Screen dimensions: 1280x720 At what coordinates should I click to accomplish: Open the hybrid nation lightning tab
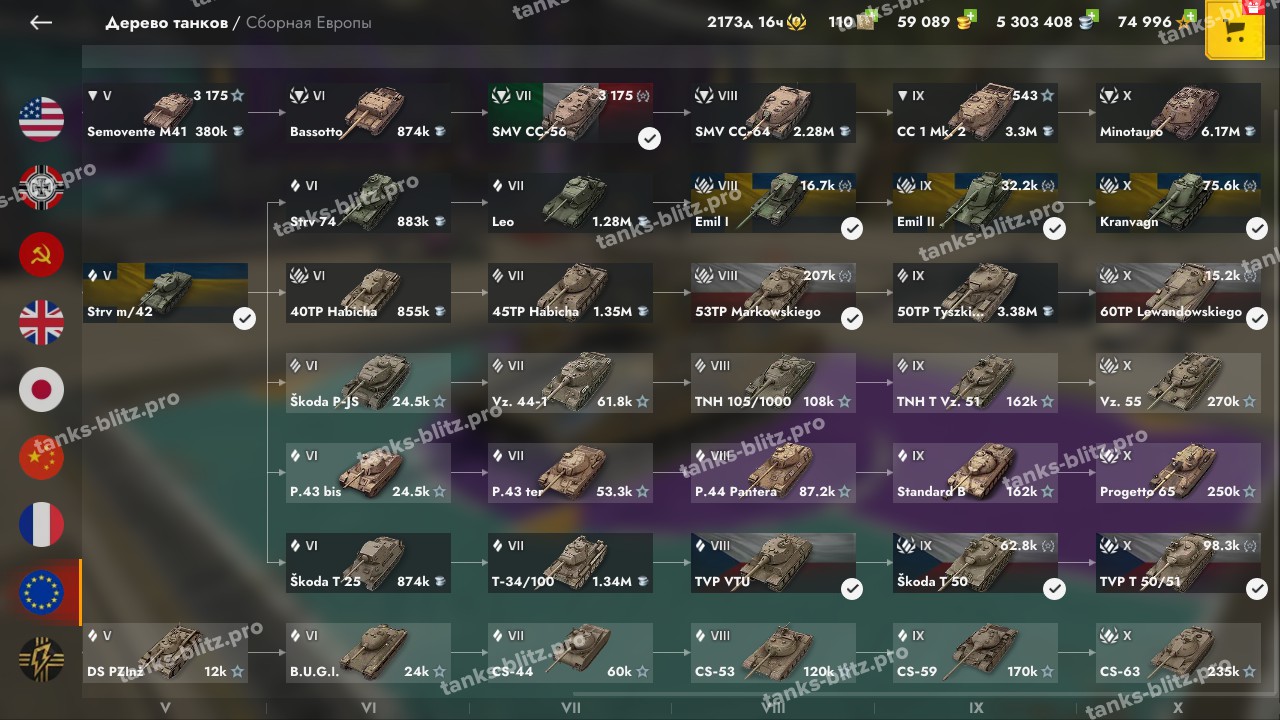coord(41,660)
